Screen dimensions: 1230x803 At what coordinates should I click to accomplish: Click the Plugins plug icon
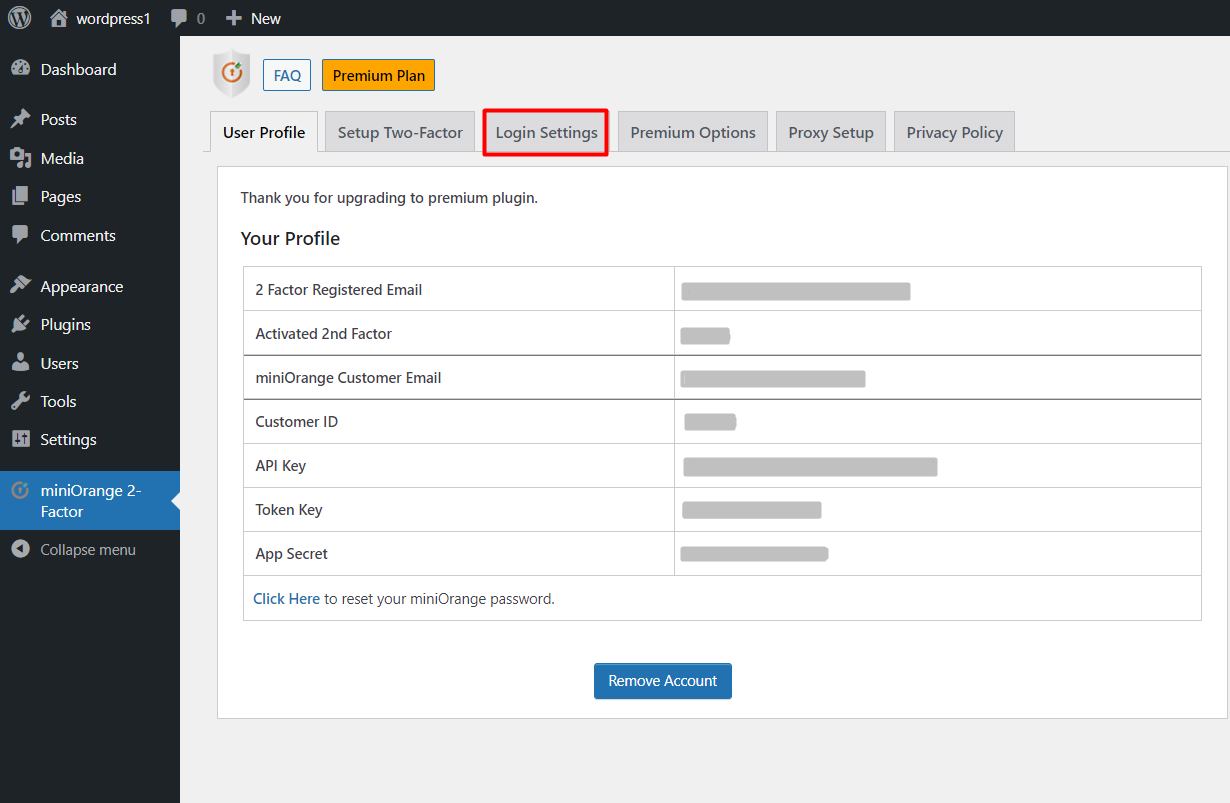[x=20, y=324]
